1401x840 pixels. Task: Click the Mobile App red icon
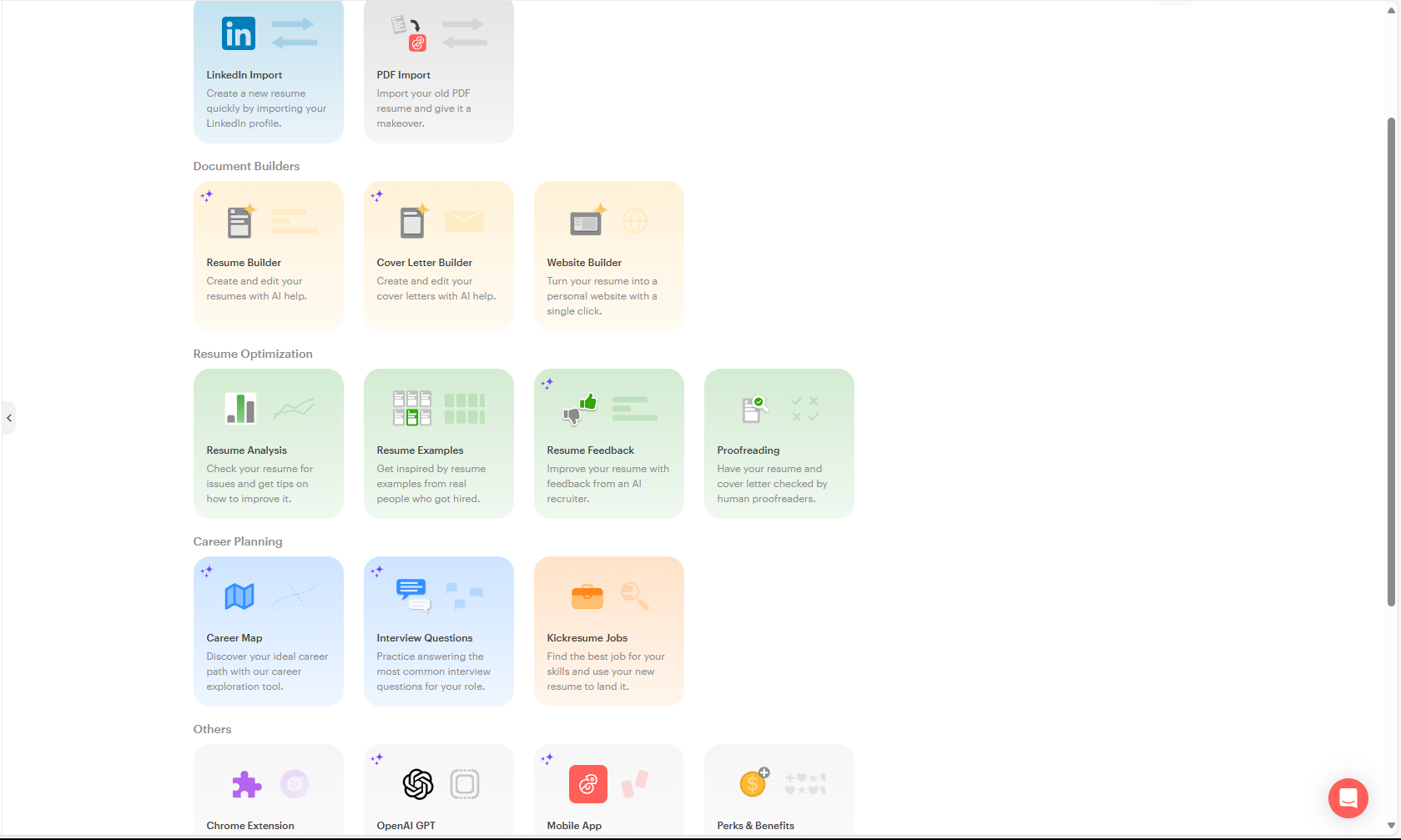(588, 784)
